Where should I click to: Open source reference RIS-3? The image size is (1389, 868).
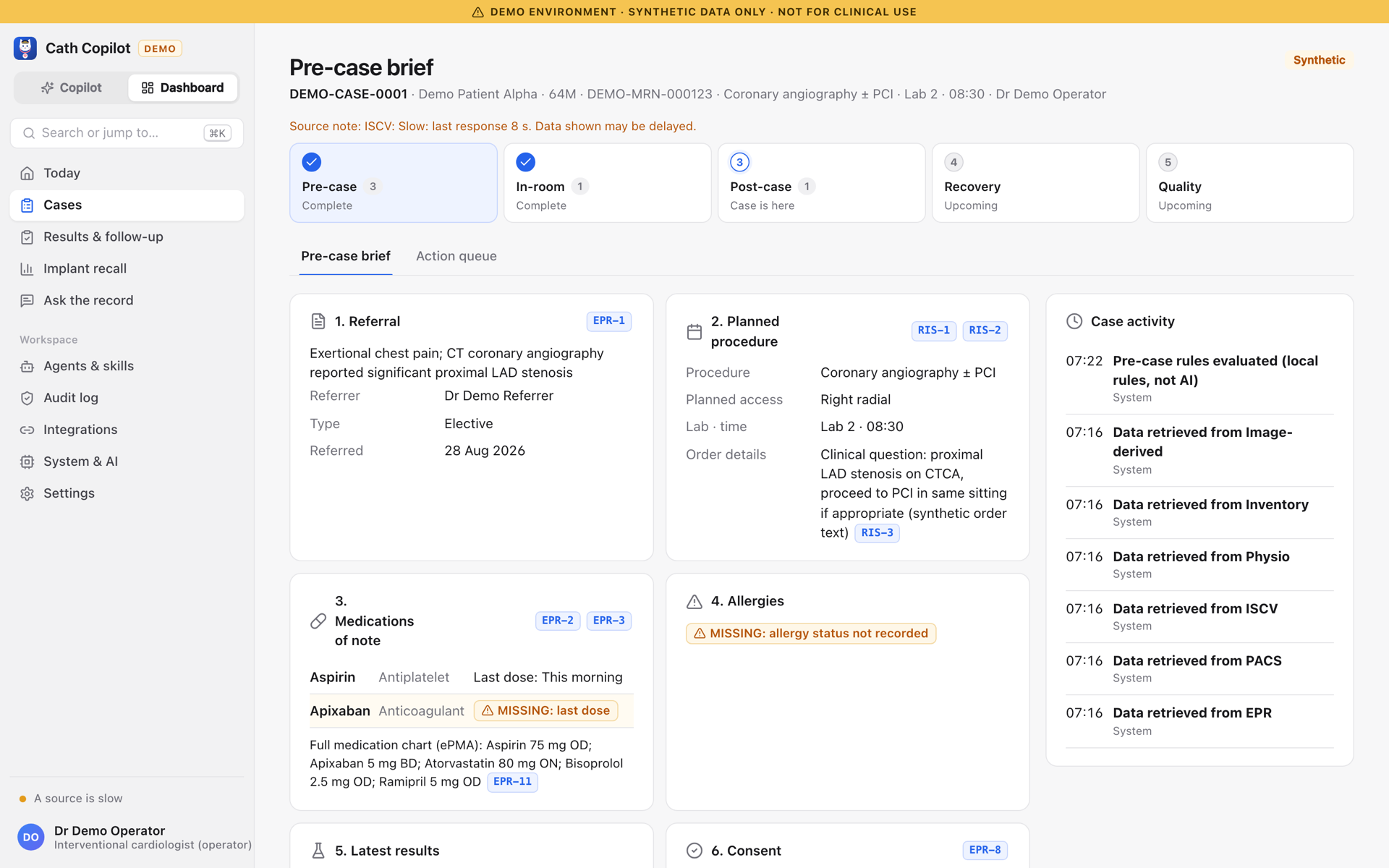coord(878,533)
